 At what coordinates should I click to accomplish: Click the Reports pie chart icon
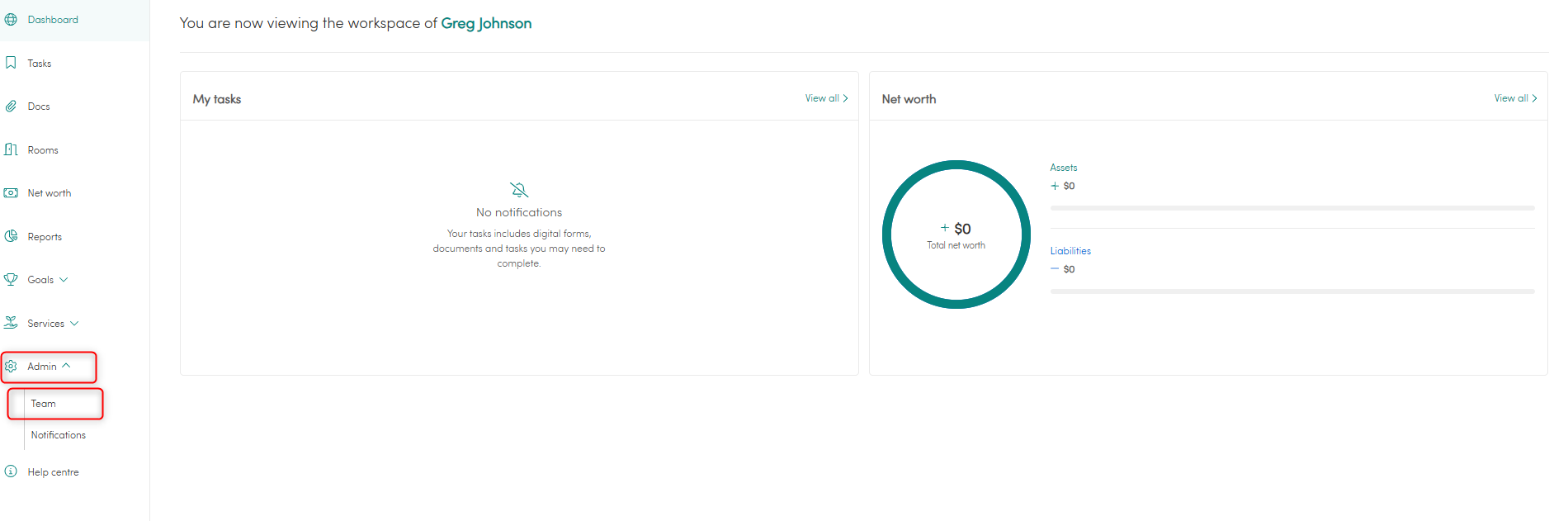(x=11, y=236)
